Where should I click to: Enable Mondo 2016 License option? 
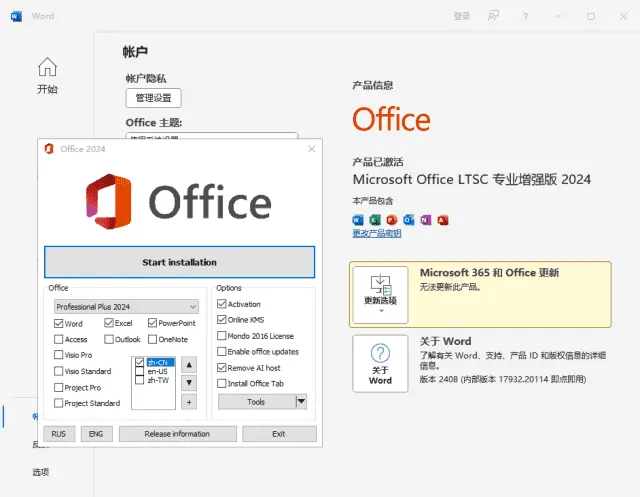[x=222, y=335]
